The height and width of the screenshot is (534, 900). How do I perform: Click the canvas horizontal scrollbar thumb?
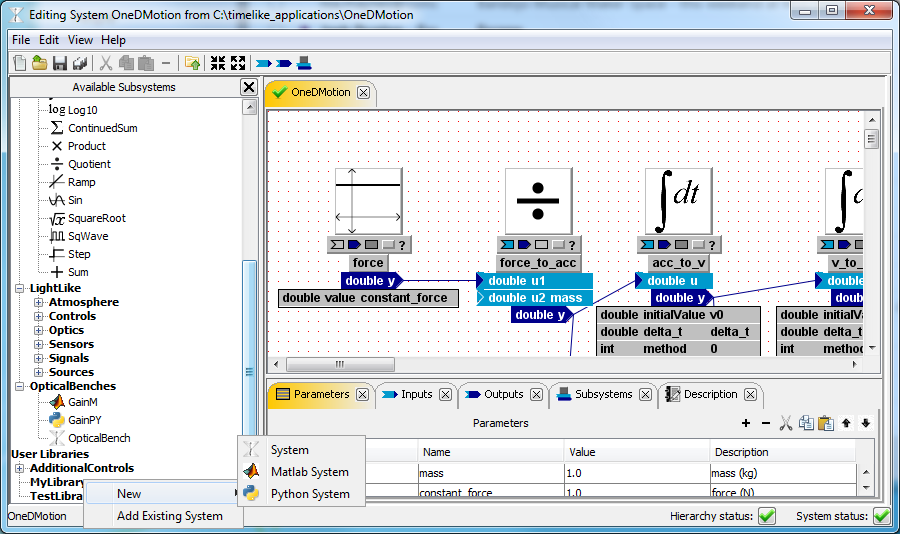[x=340, y=364]
